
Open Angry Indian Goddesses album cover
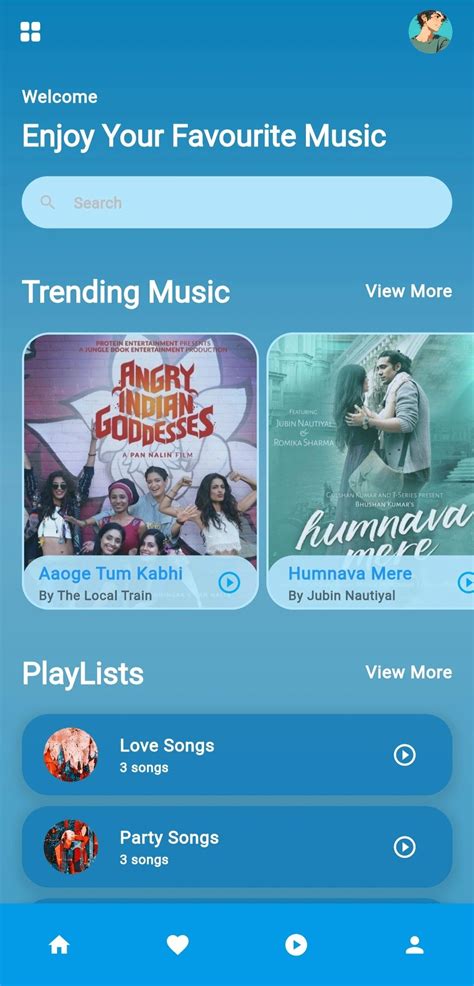[140, 444]
